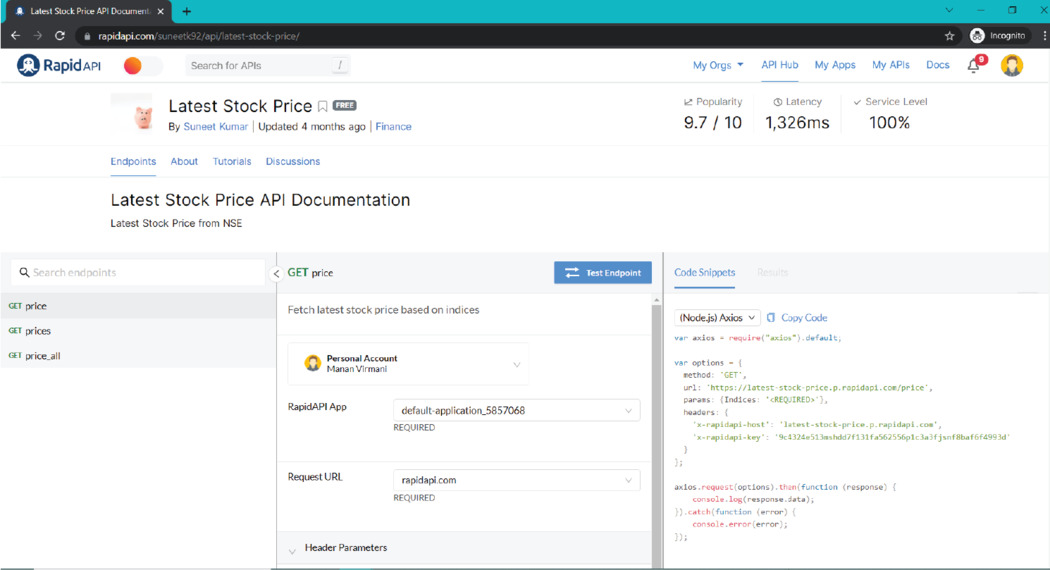The image size is (1050, 570).
Task: Bookmark the Latest Stock Price API
Action: 322,106
